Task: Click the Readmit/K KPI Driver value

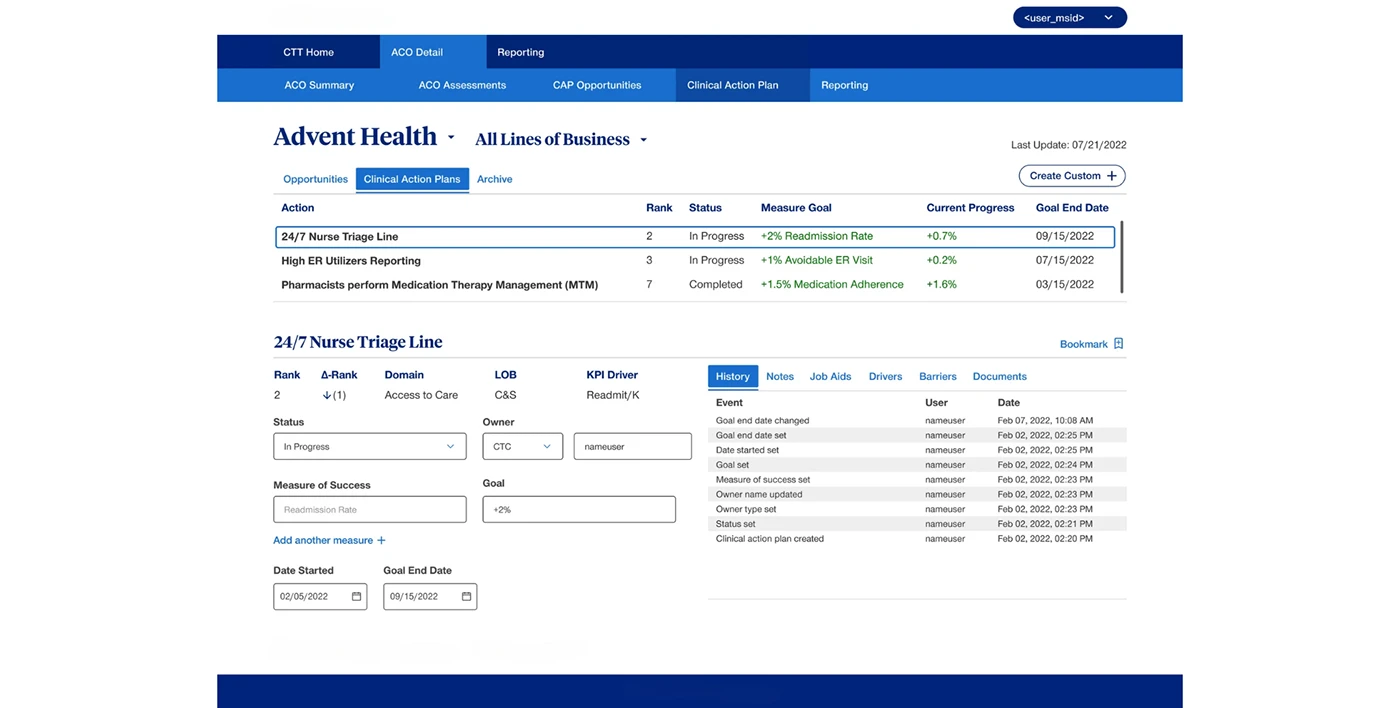Action: pyautogui.click(x=613, y=395)
